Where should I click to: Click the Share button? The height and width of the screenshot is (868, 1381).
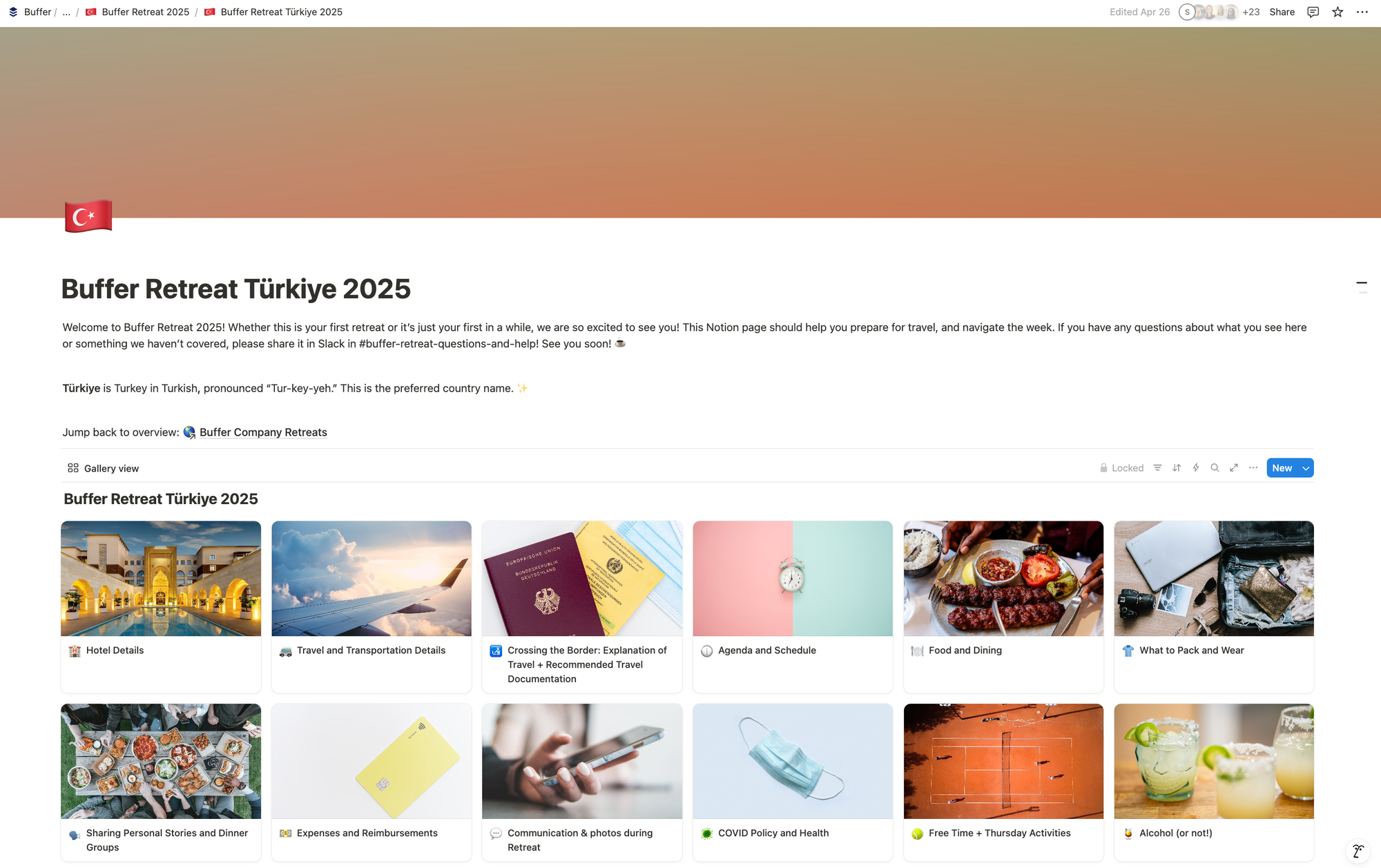(1282, 12)
